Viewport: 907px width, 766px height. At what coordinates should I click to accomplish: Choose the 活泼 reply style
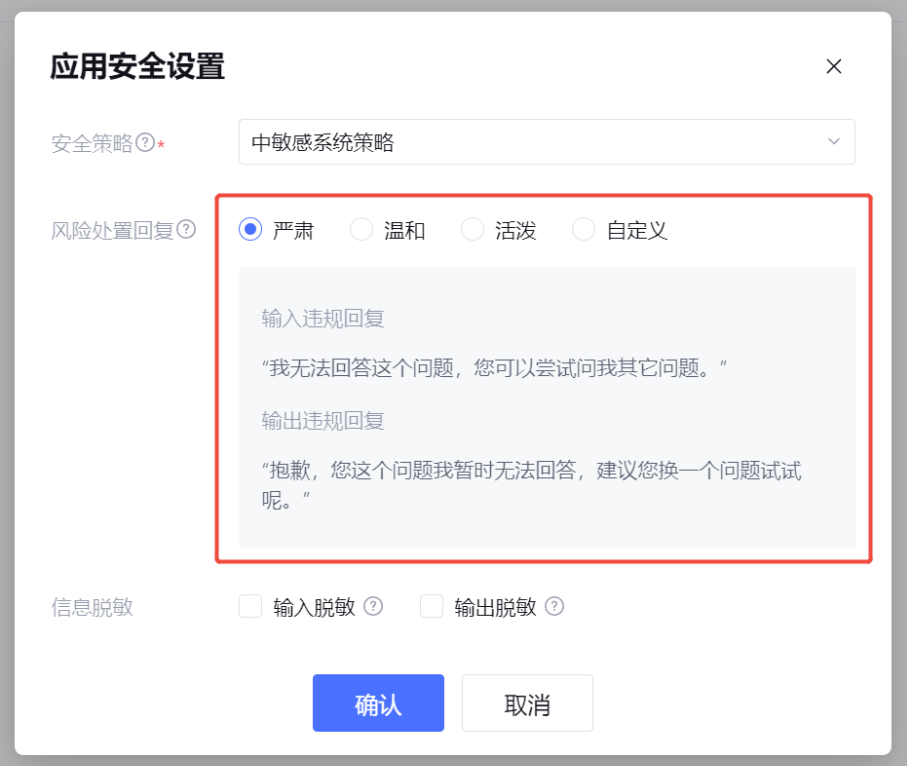point(473,230)
